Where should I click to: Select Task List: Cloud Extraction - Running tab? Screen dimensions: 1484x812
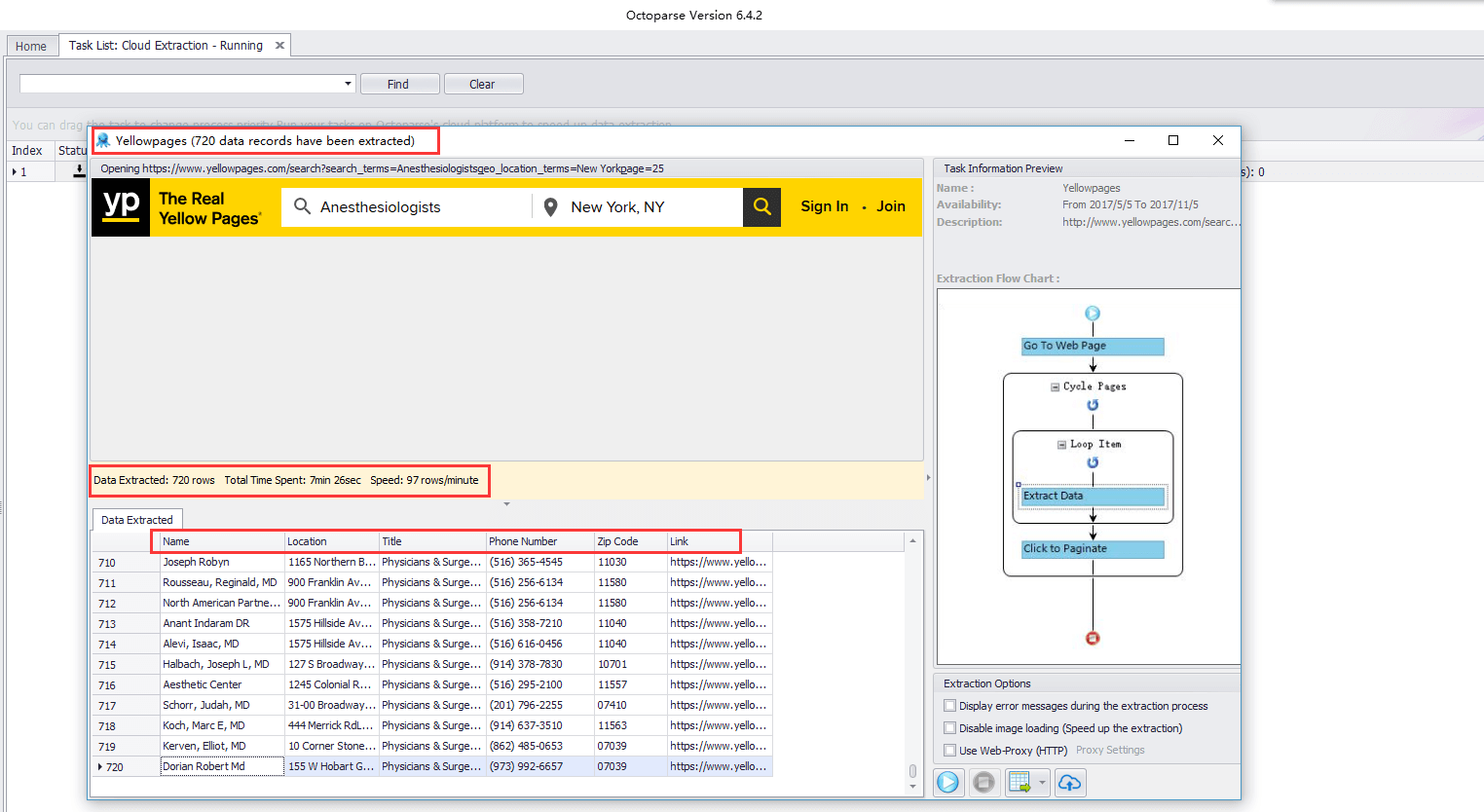(x=166, y=45)
